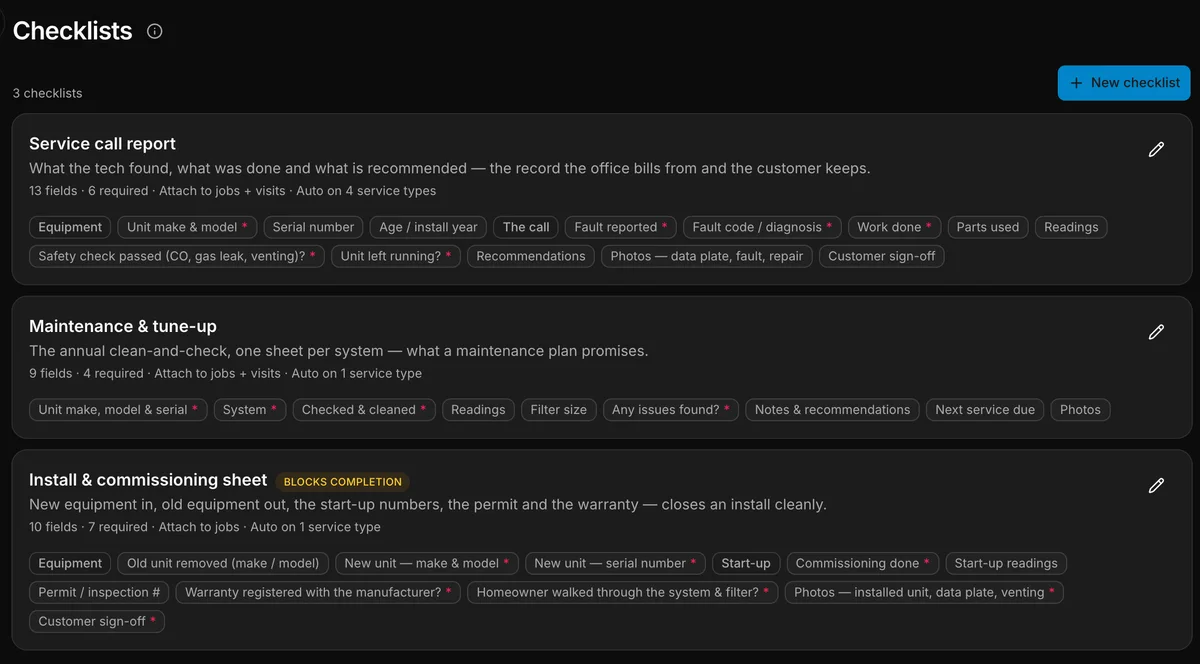Select 'Warranty registered with the manufacturer?' chip
The width and height of the screenshot is (1200, 664).
319,592
